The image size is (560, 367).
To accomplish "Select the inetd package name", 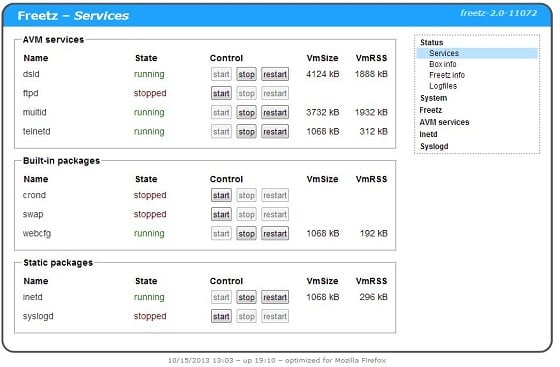I will click(32, 297).
